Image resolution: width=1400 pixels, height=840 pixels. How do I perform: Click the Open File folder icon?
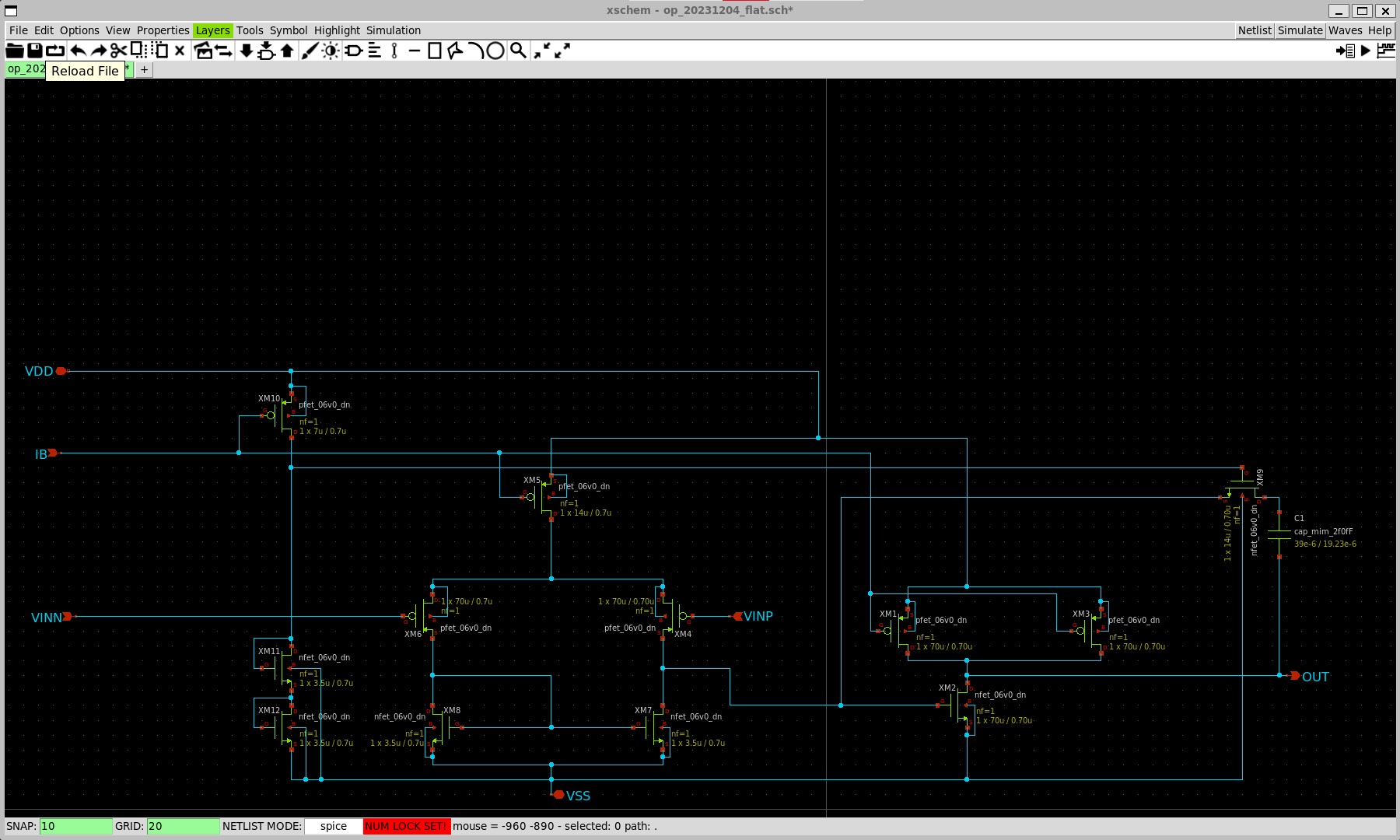click(15, 51)
